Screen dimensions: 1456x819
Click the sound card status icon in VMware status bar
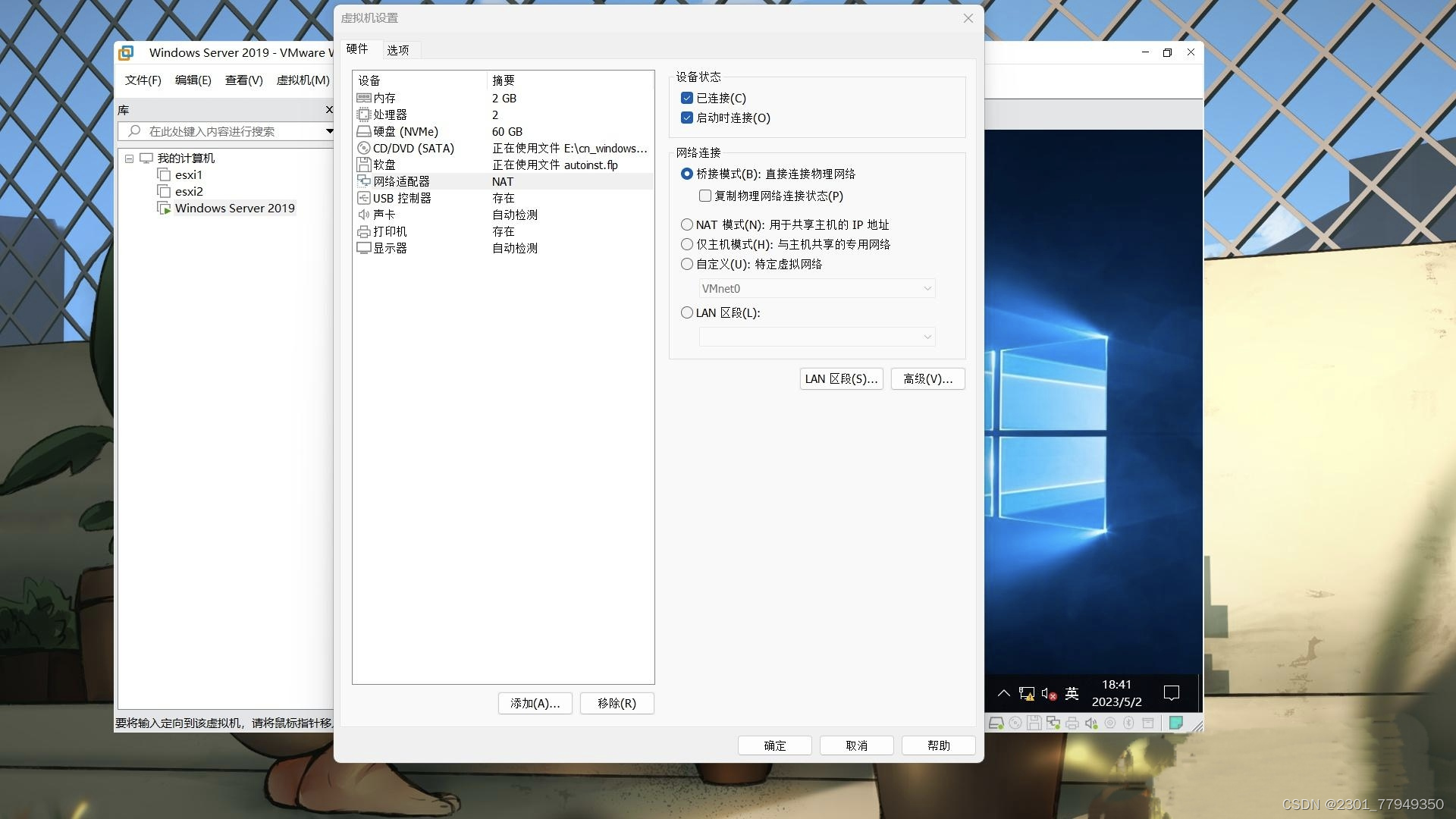(x=1090, y=723)
